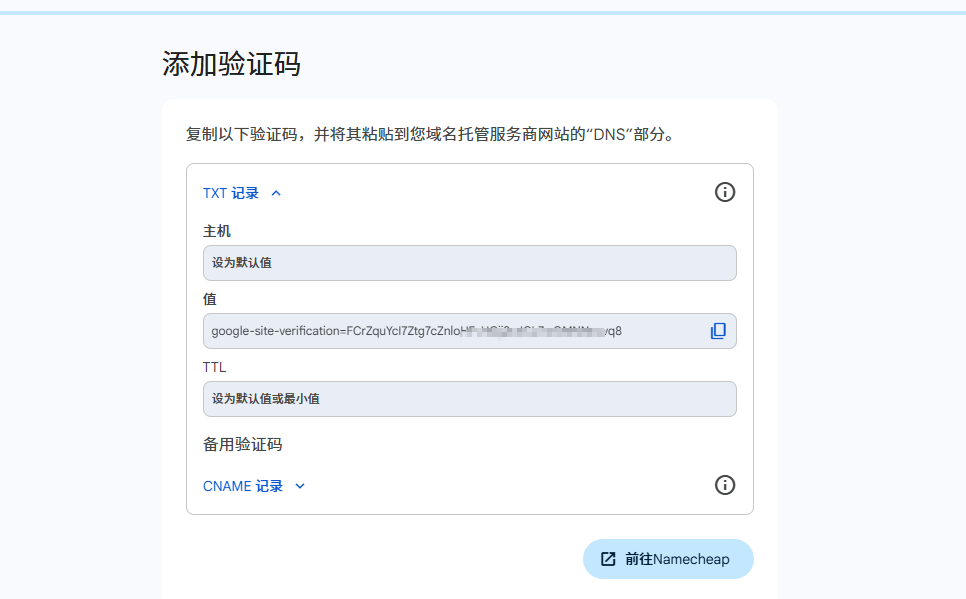Open the info tooltip beside TXT 记录

(725, 192)
